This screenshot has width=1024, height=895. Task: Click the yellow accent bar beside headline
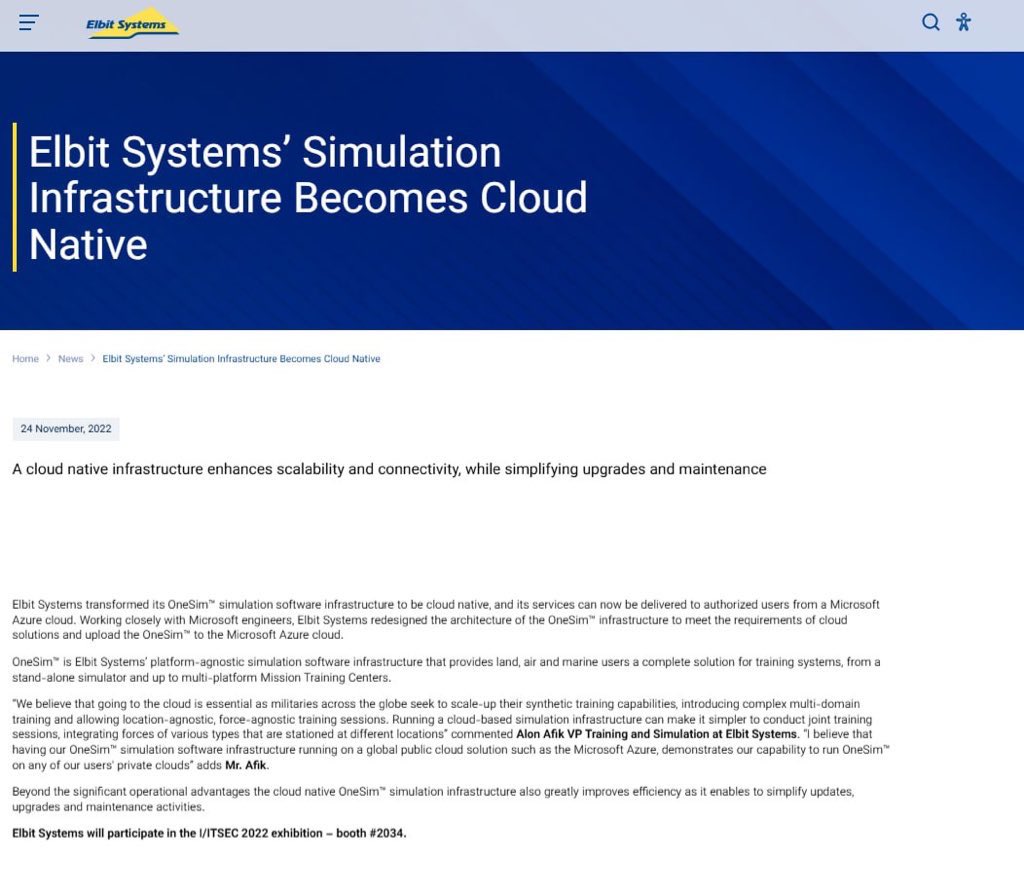point(14,197)
